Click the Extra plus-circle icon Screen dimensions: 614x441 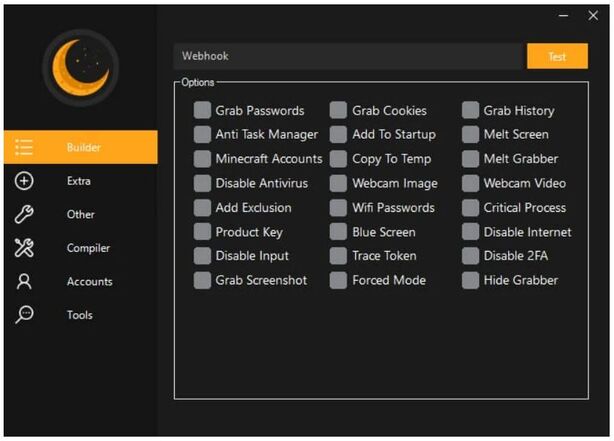[24, 181]
